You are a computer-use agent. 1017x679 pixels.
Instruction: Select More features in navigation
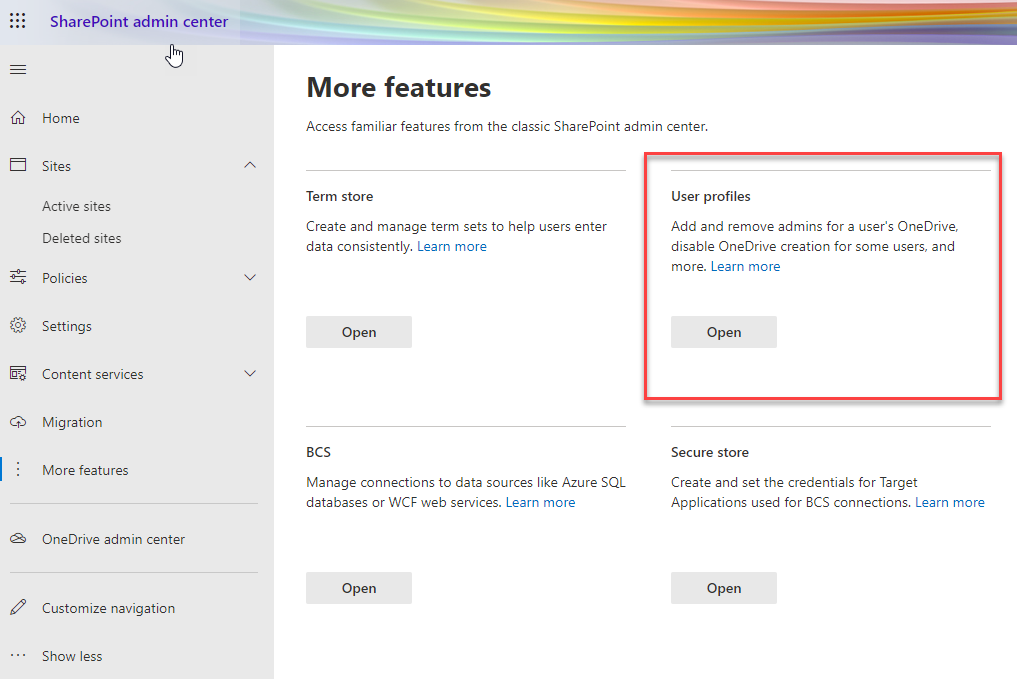point(85,470)
